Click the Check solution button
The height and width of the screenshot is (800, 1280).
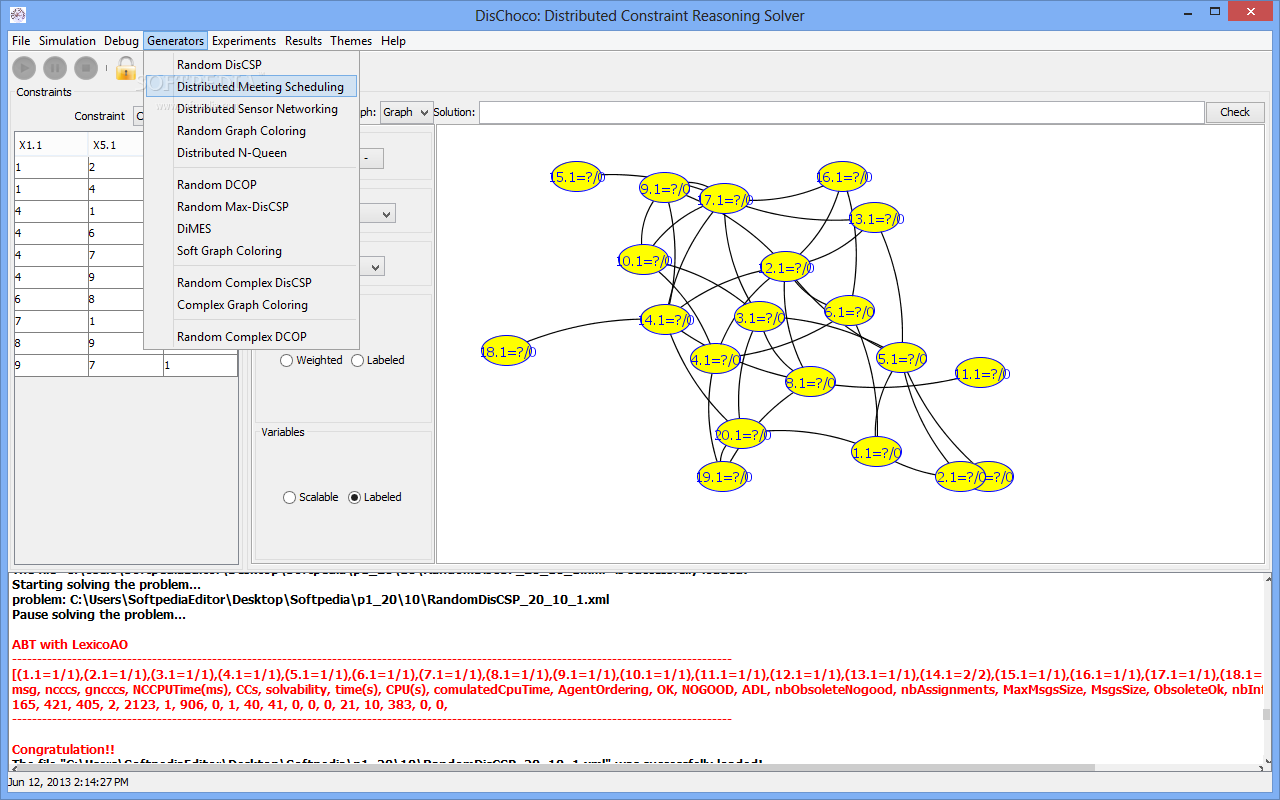click(1235, 112)
